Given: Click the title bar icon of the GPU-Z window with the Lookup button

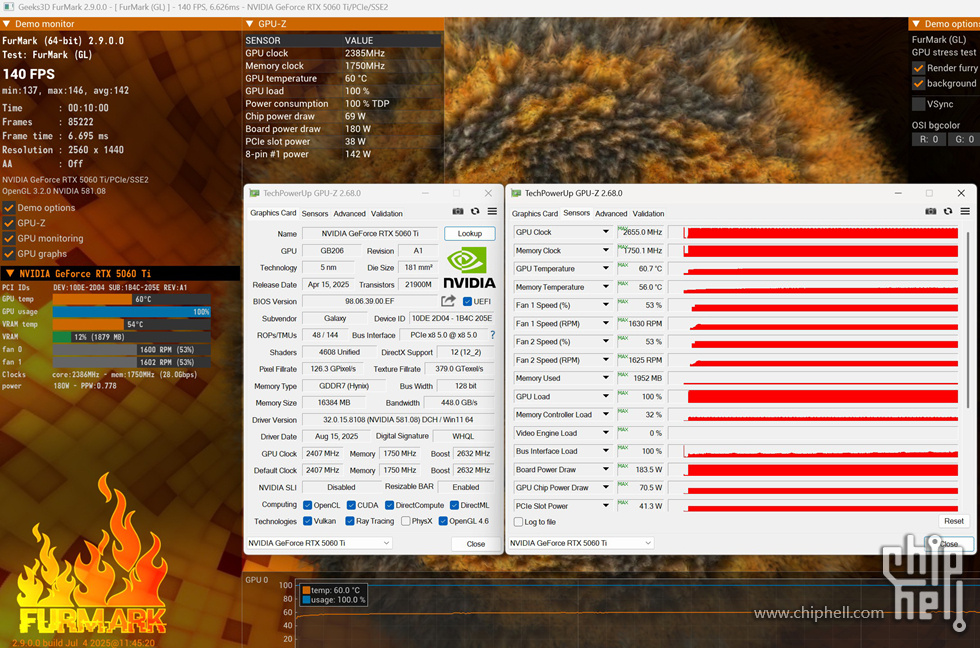Looking at the screenshot, I should pos(254,193).
